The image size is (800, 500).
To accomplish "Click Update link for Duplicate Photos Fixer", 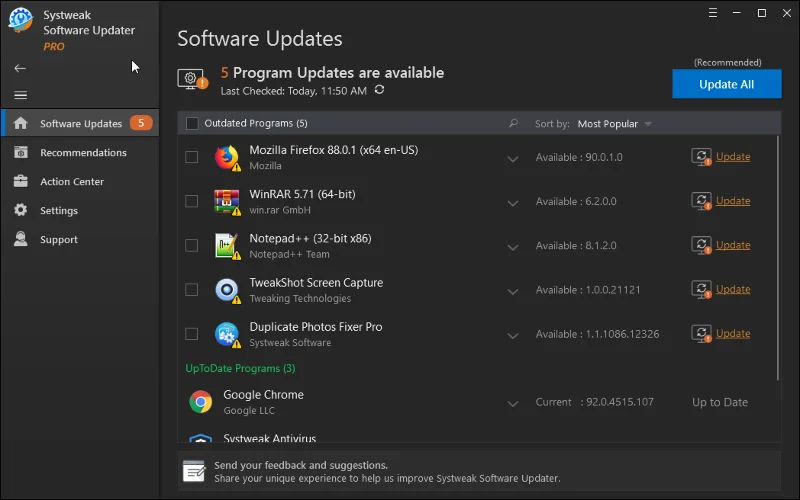I will click(733, 334).
